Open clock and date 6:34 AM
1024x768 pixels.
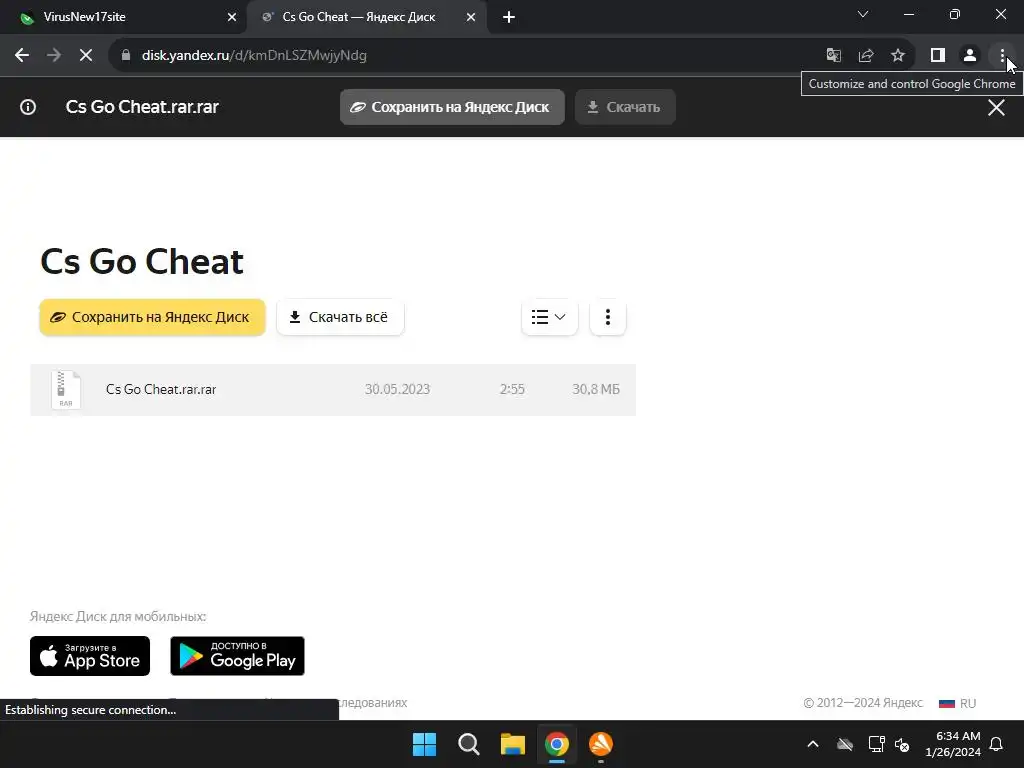[953, 744]
